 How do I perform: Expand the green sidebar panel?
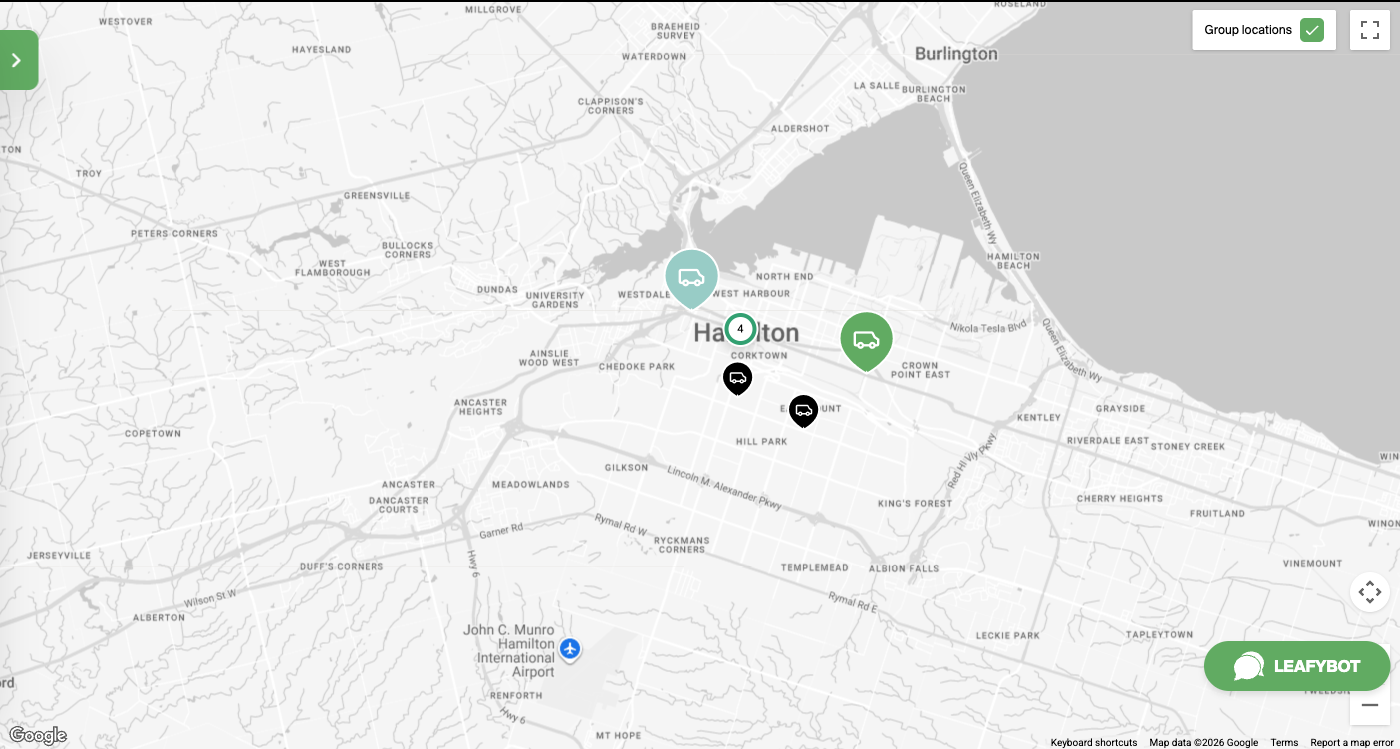[16, 59]
